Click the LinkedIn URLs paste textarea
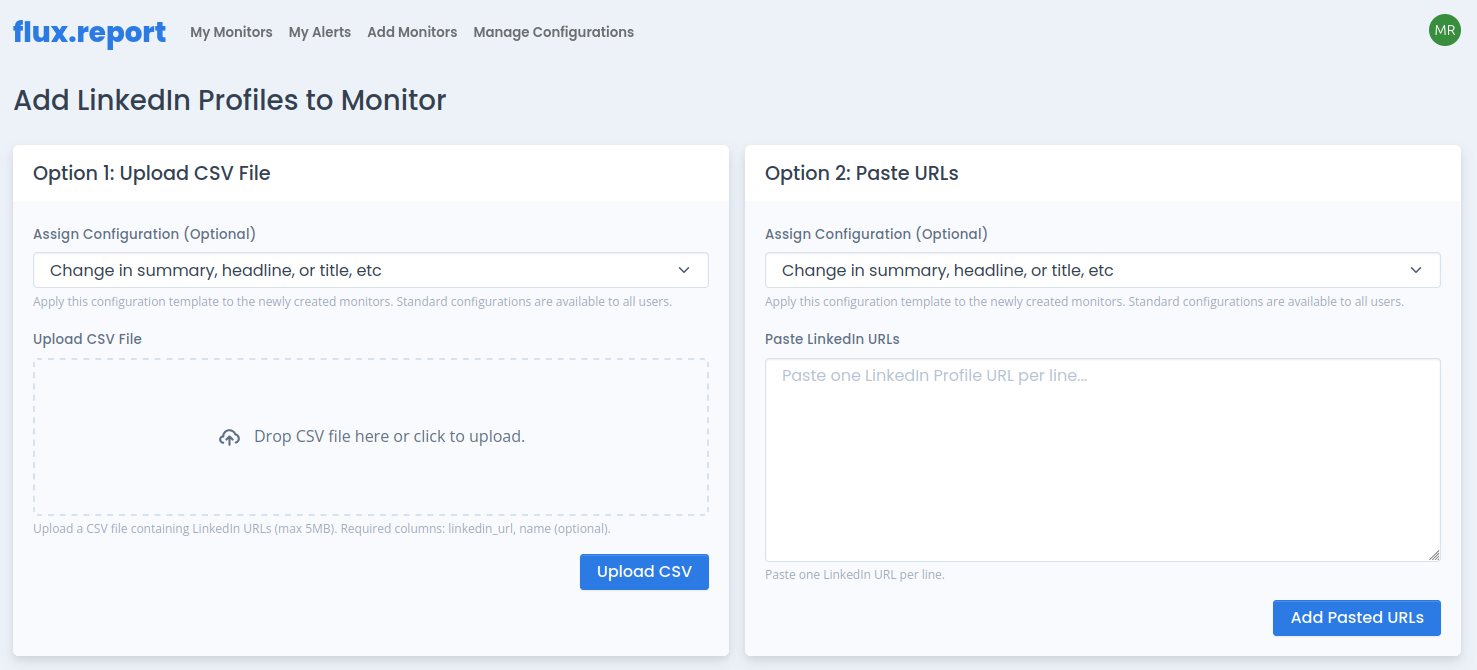The height and width of the screenshot is (670, 1477). pyautogui.click(x=1101, y=459)
